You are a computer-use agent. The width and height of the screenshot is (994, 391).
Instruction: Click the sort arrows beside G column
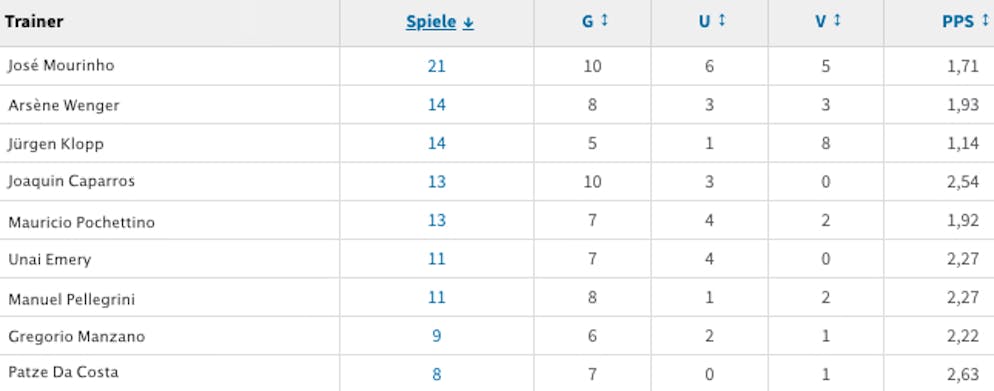coord(604,21)
